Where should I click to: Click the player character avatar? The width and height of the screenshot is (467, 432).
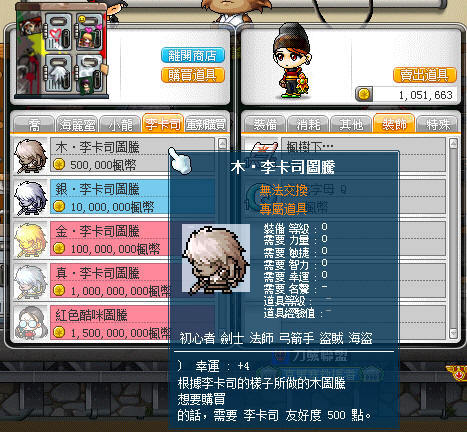(293, 61)
